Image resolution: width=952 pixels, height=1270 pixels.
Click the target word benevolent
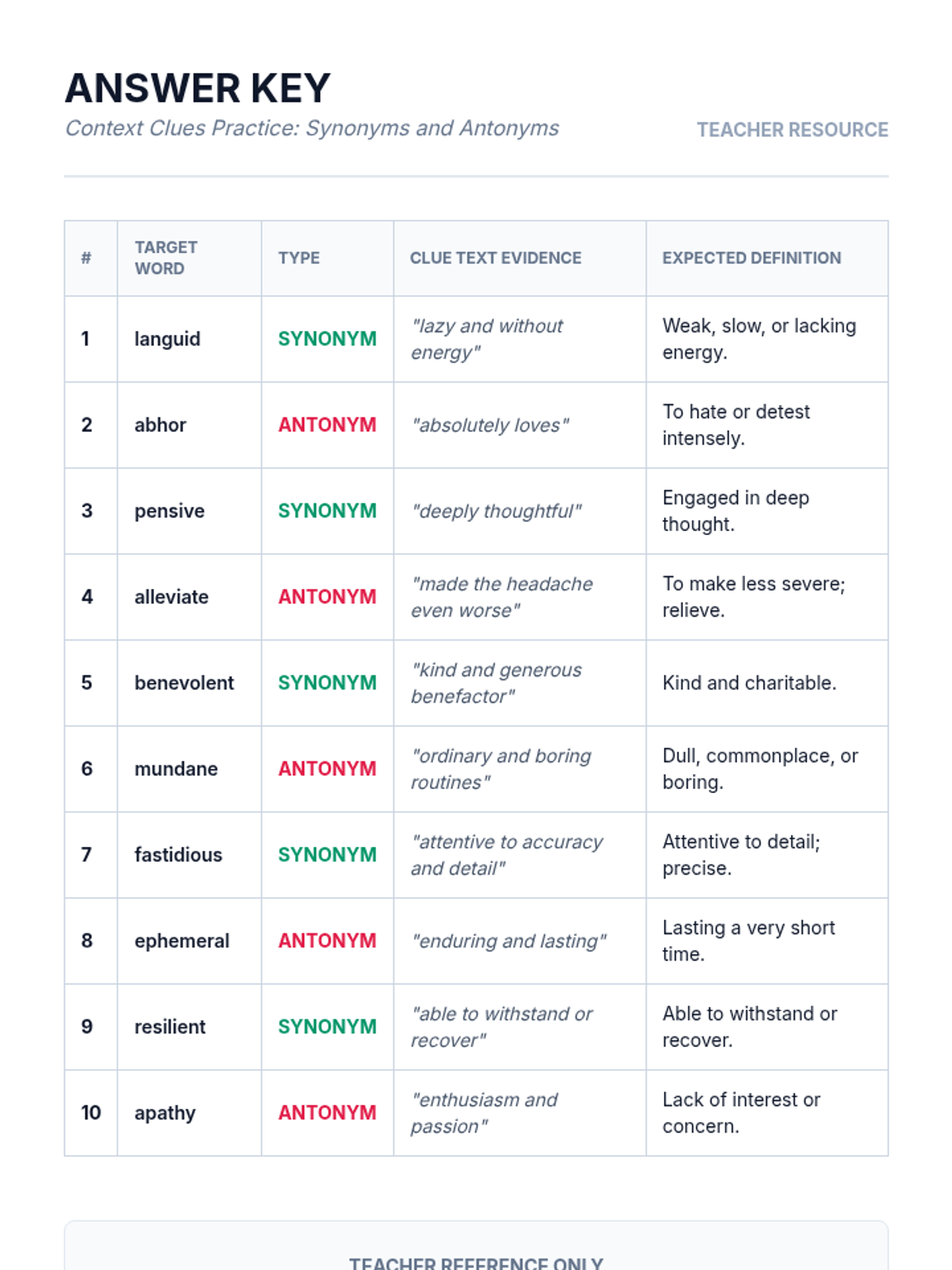point(184,683)
